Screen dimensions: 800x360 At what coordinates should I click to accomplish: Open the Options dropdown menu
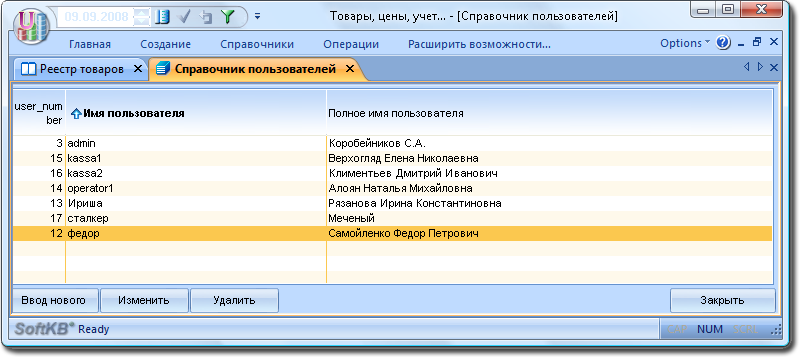pos(685,43)
